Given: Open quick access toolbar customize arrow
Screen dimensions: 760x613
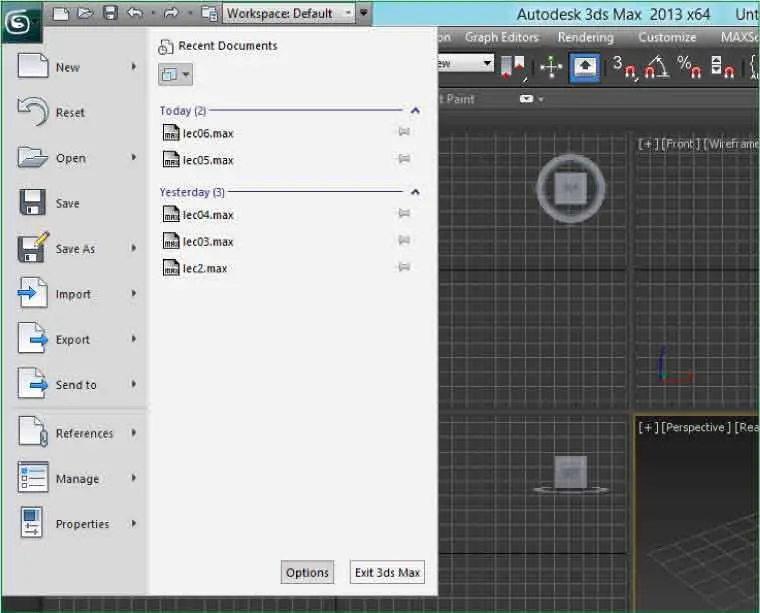Looking at the screenshot, I should pos(364,13).
